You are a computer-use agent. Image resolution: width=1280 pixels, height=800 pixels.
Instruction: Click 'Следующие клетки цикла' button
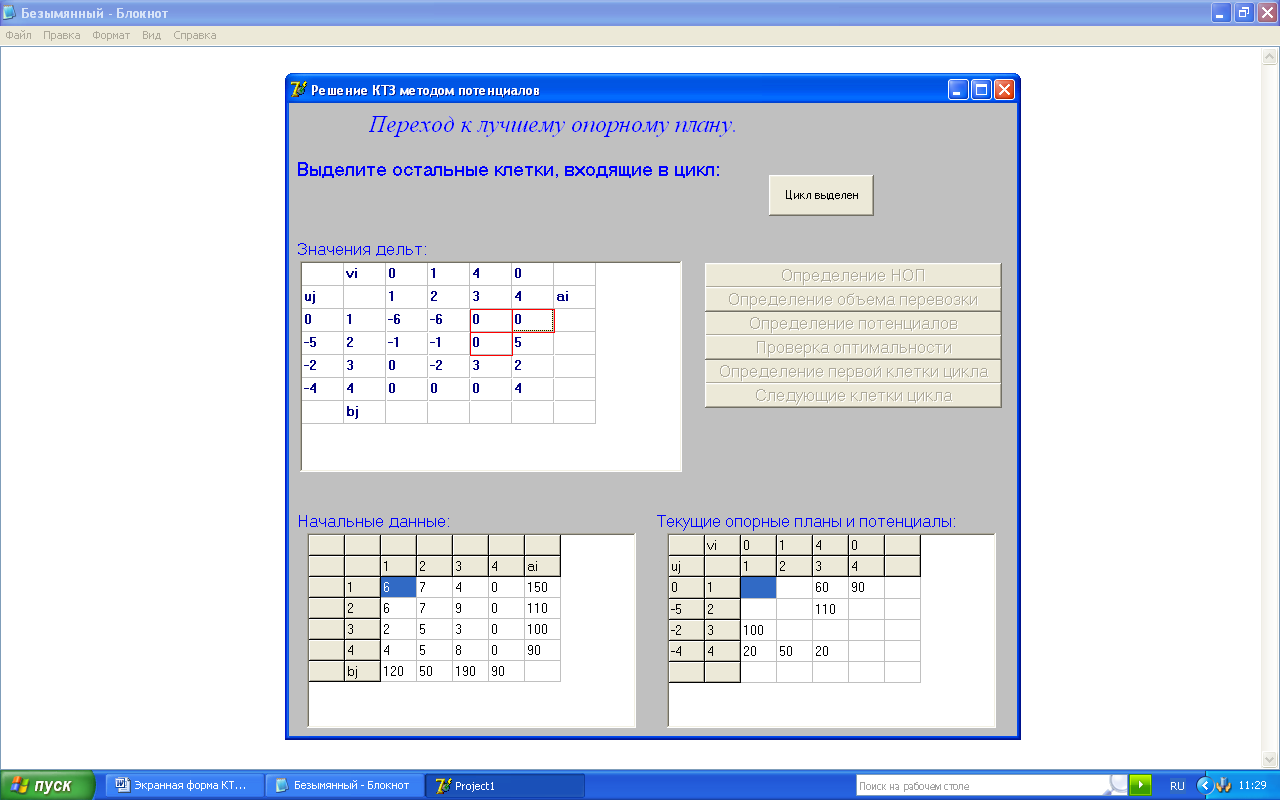pyautogui.click(x=853, y=395)
